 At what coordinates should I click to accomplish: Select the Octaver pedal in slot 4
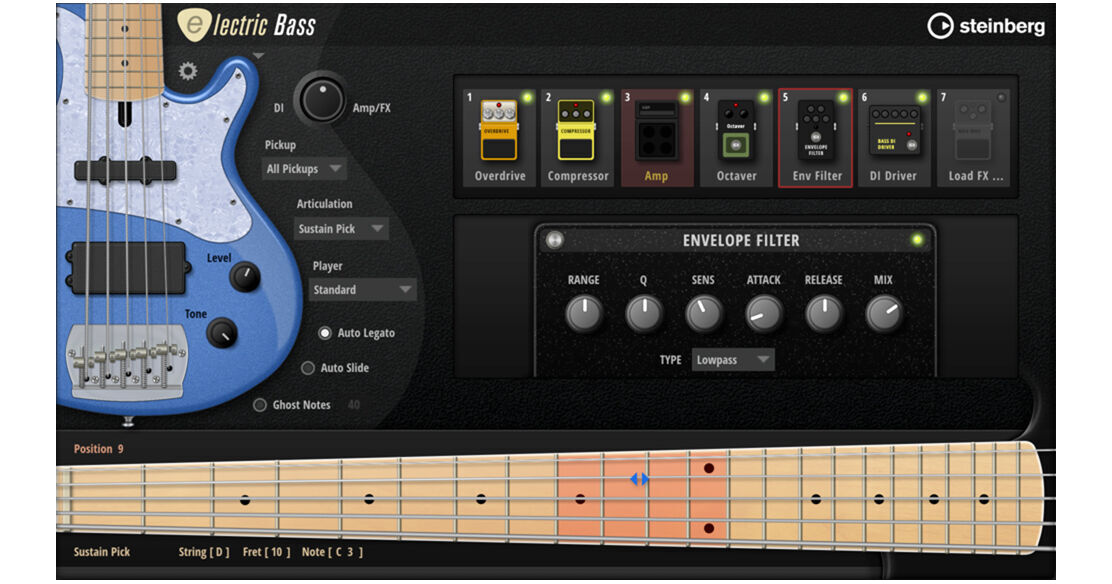736,138
